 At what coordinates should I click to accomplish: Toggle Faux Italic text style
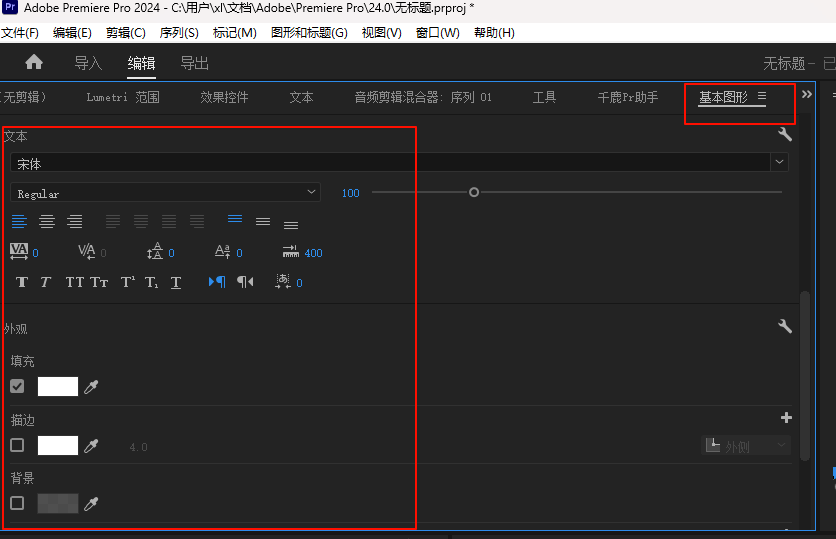point(46,282)
